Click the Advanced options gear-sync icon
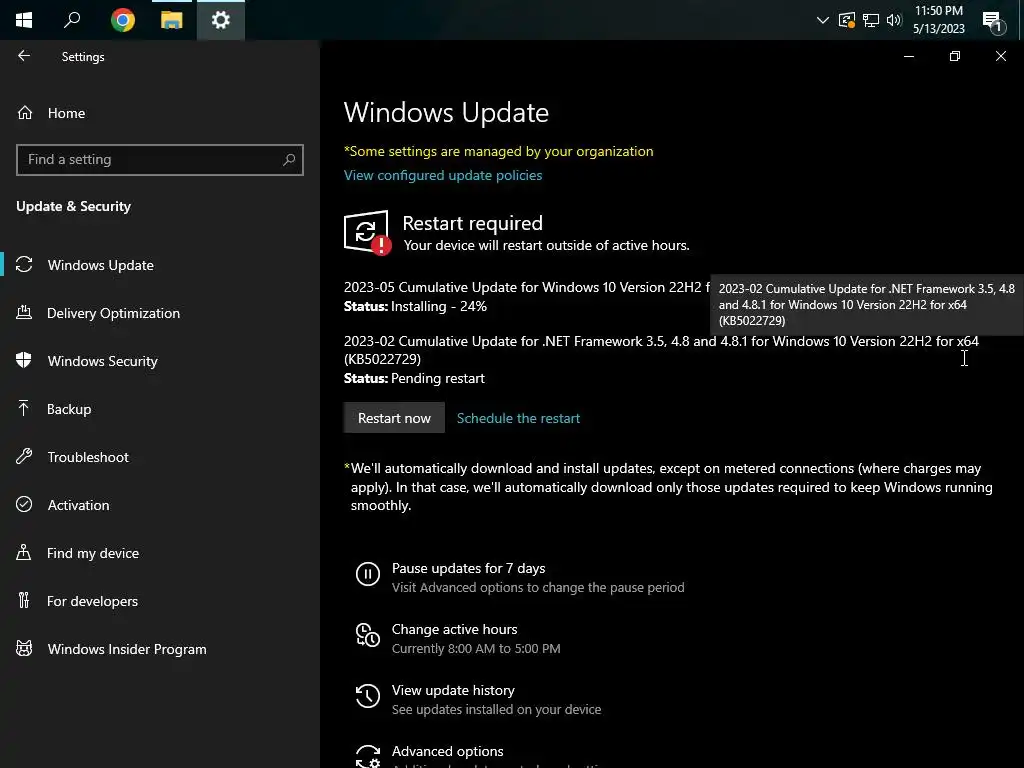The image size is (1024, 768). tap(368, 756)
